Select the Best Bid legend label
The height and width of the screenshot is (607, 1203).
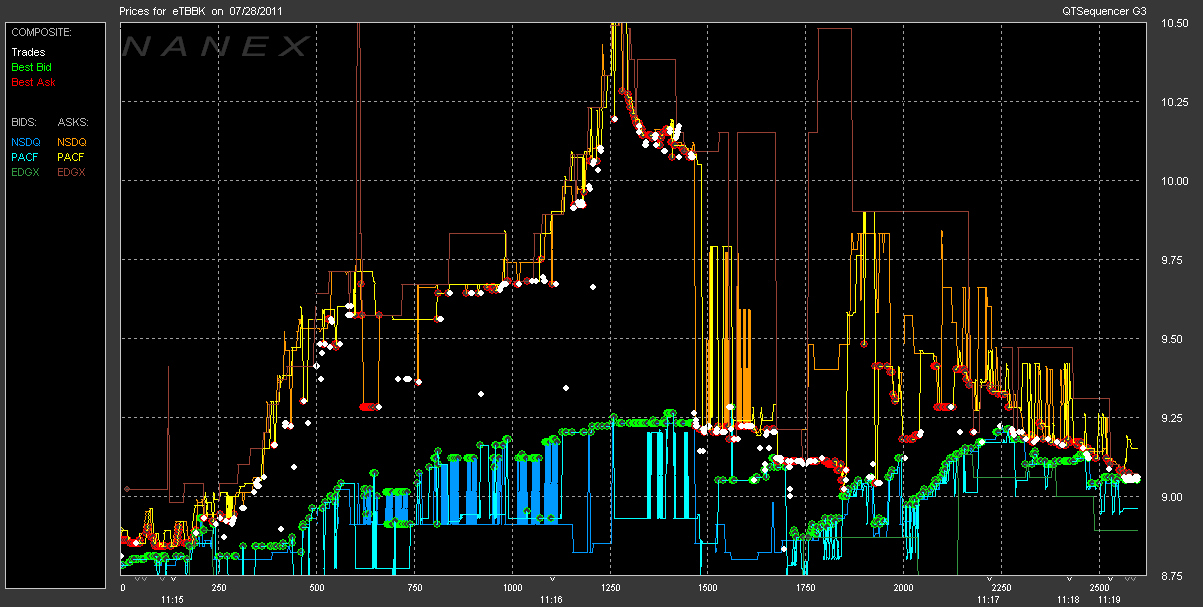click(x=31, y=67)
